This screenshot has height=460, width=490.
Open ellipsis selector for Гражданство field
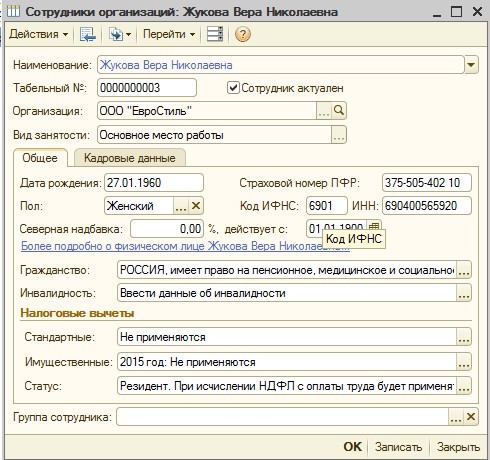click(464, 270)
